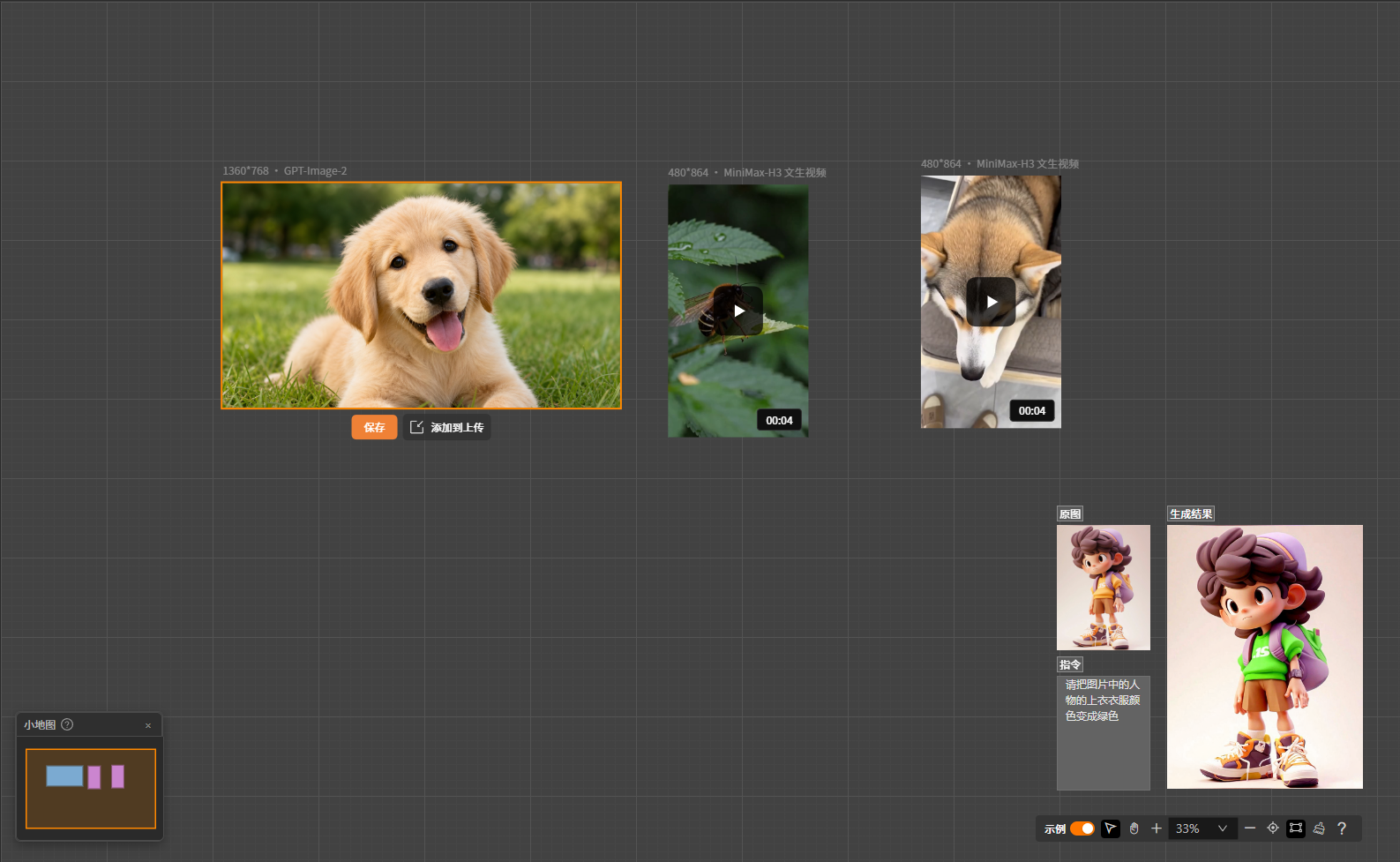Zoom out with the minus icon
This screenshot has height=862, width=1400.
(x=1250, y=828)
